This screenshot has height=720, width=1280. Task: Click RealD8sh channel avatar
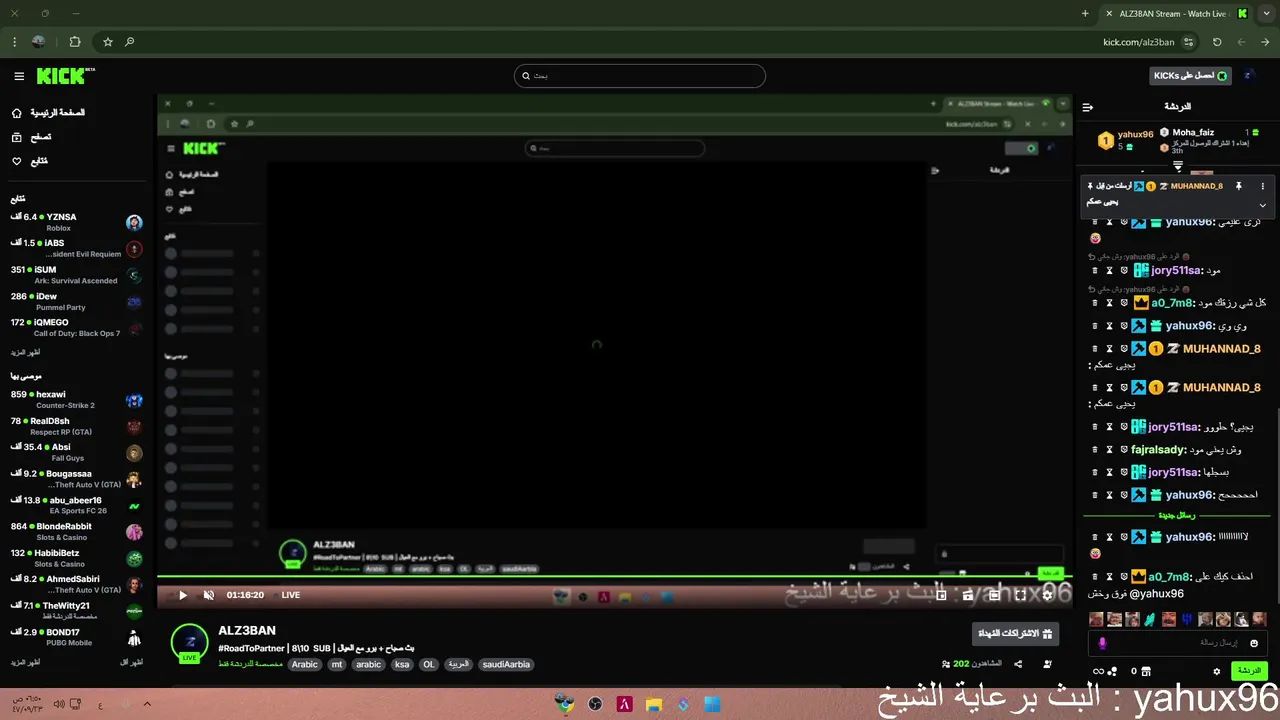(134, 427)
